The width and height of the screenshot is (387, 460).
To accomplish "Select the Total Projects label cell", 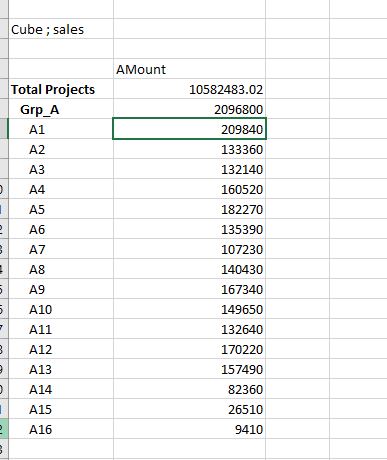I will point(61,89).
